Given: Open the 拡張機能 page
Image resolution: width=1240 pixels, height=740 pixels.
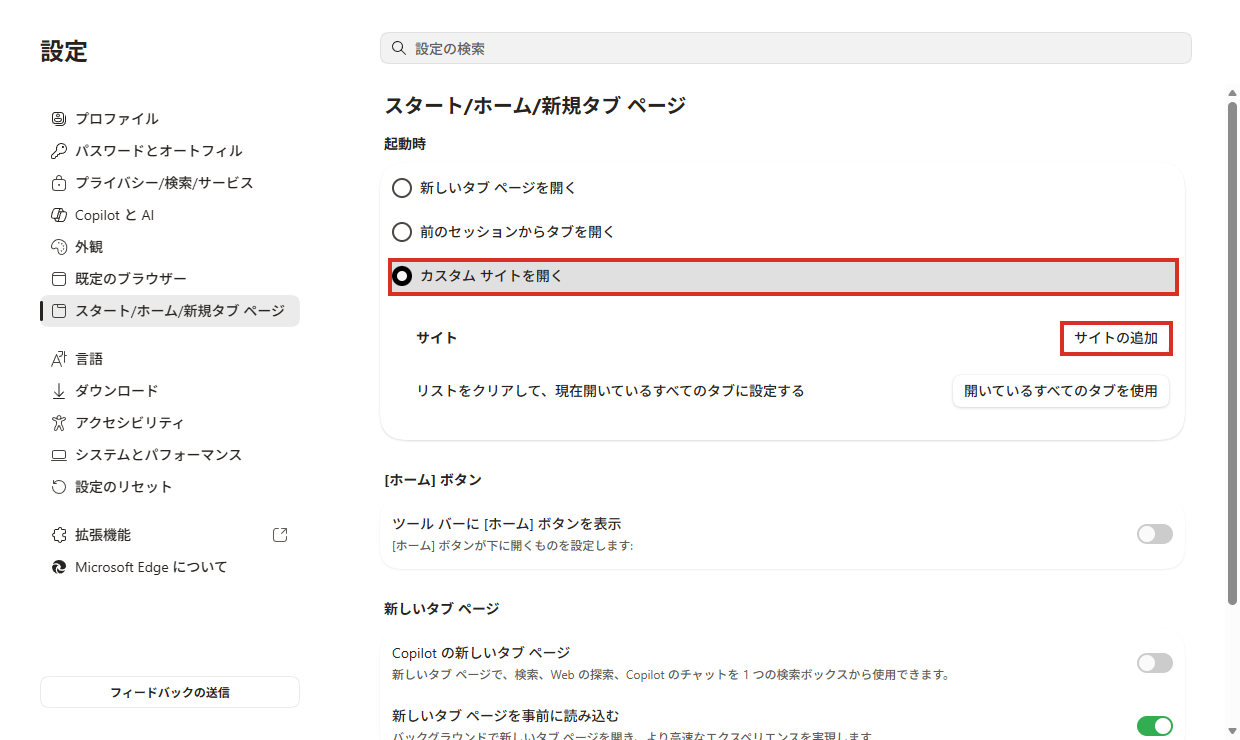Looking at the screenshot, I should [x=170, y=535].
